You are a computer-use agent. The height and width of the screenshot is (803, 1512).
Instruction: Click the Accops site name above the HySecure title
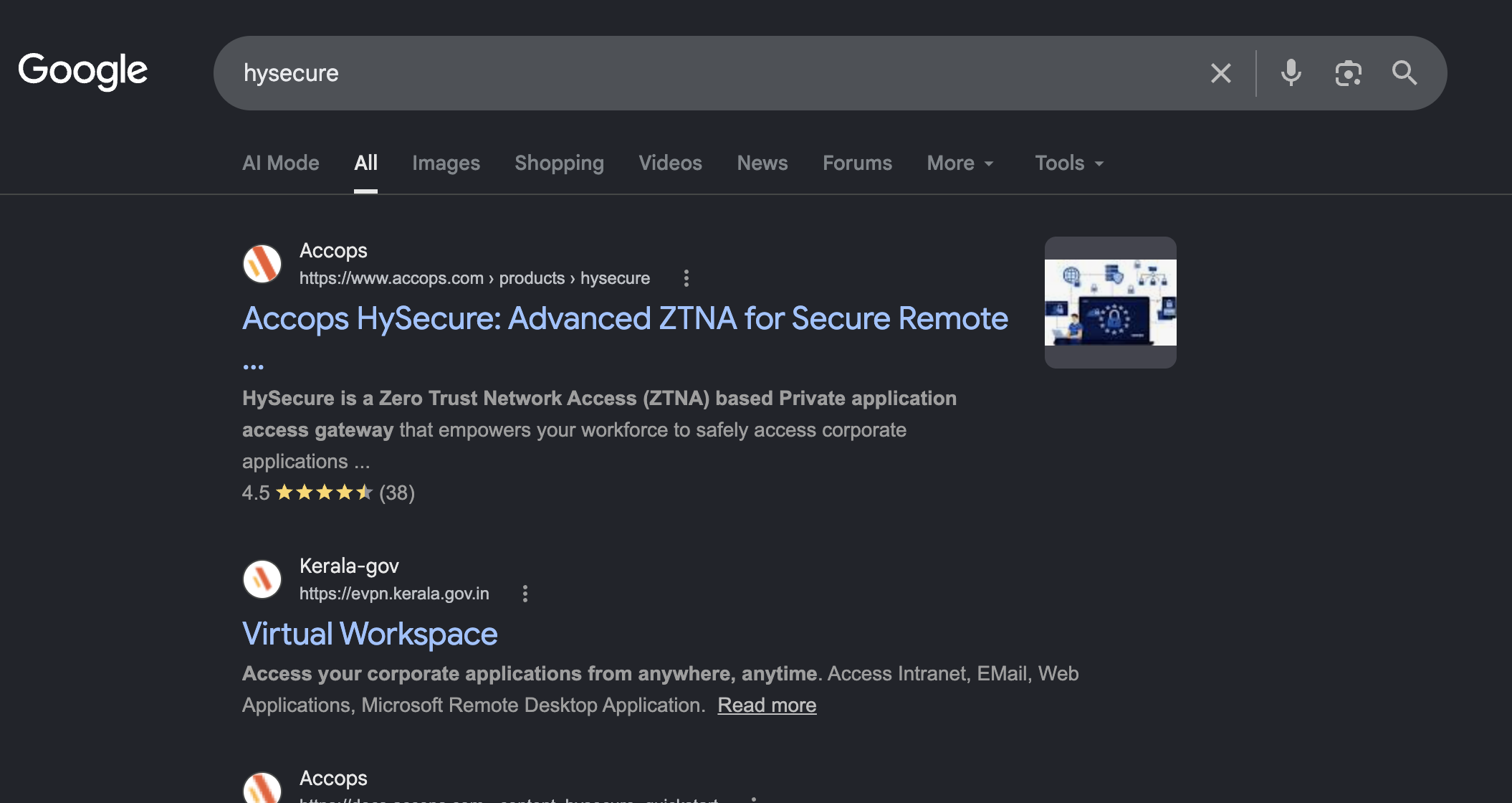[333, 251]
